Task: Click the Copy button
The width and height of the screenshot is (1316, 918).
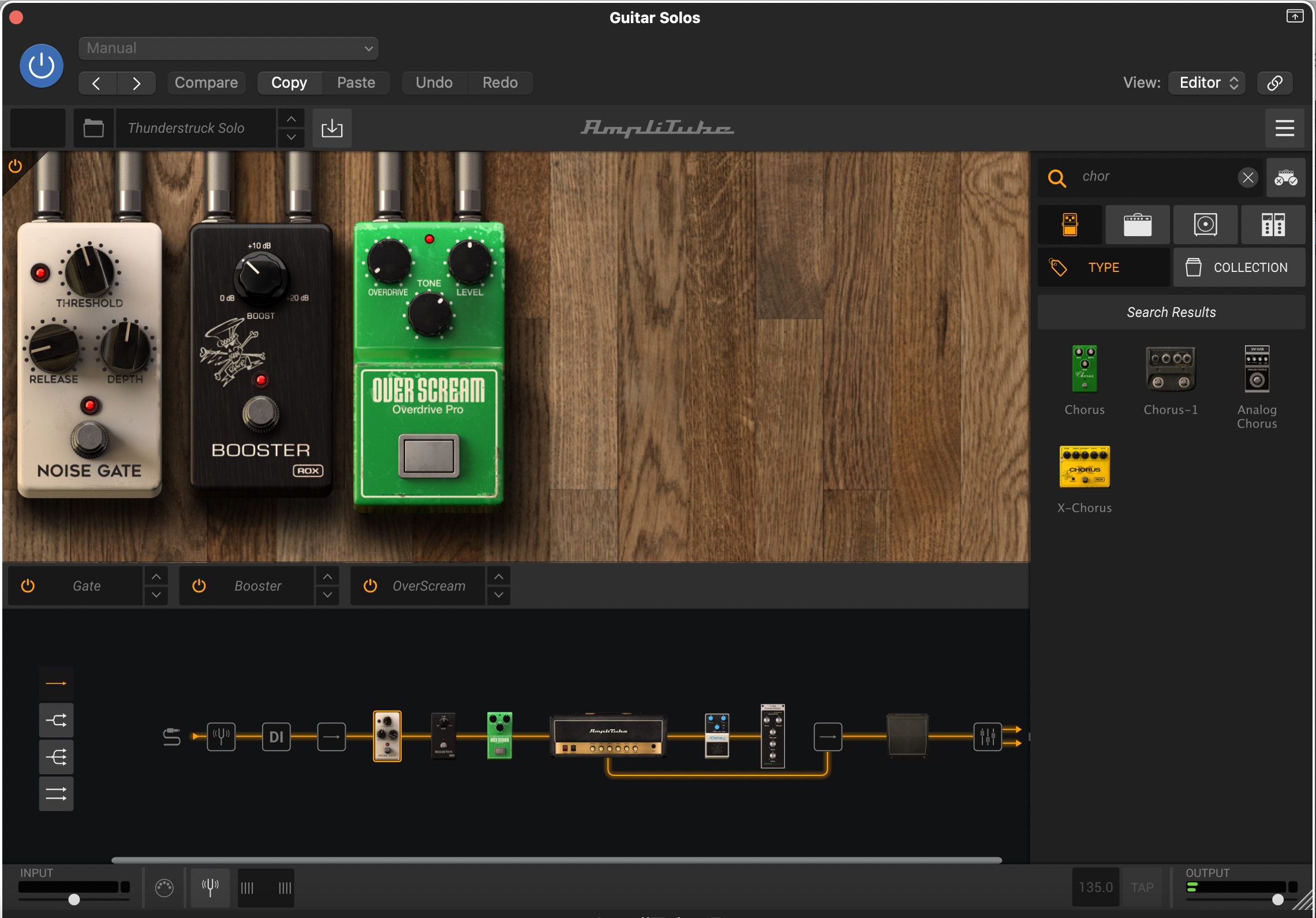Action: click(x=289, y=83)
